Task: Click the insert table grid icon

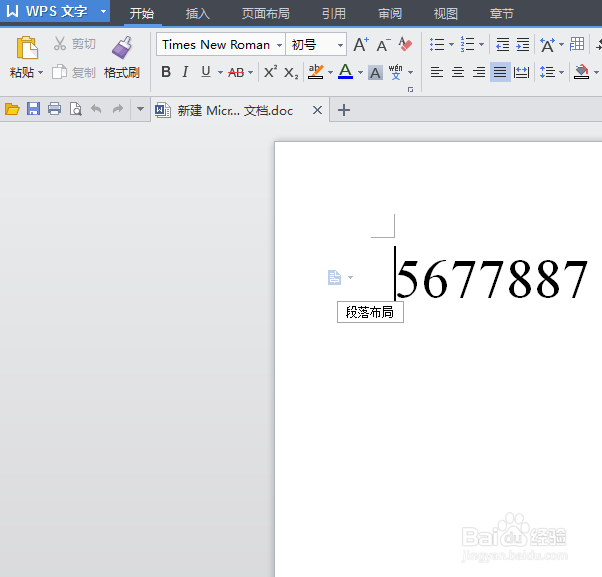Action: pos(577,45)
